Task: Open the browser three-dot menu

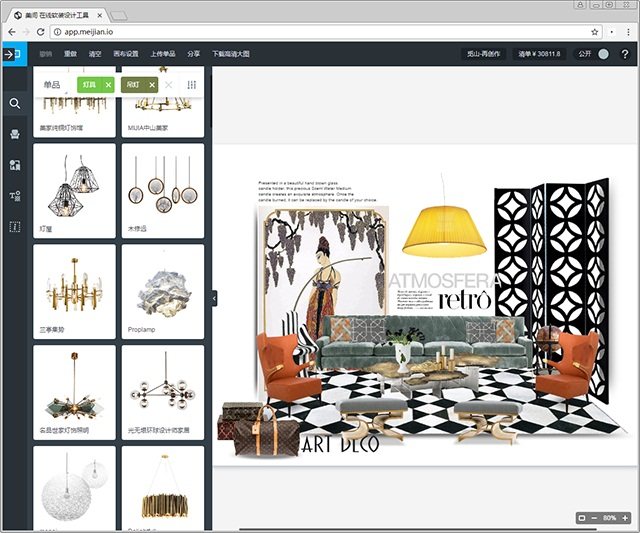Action: (628, 32)
